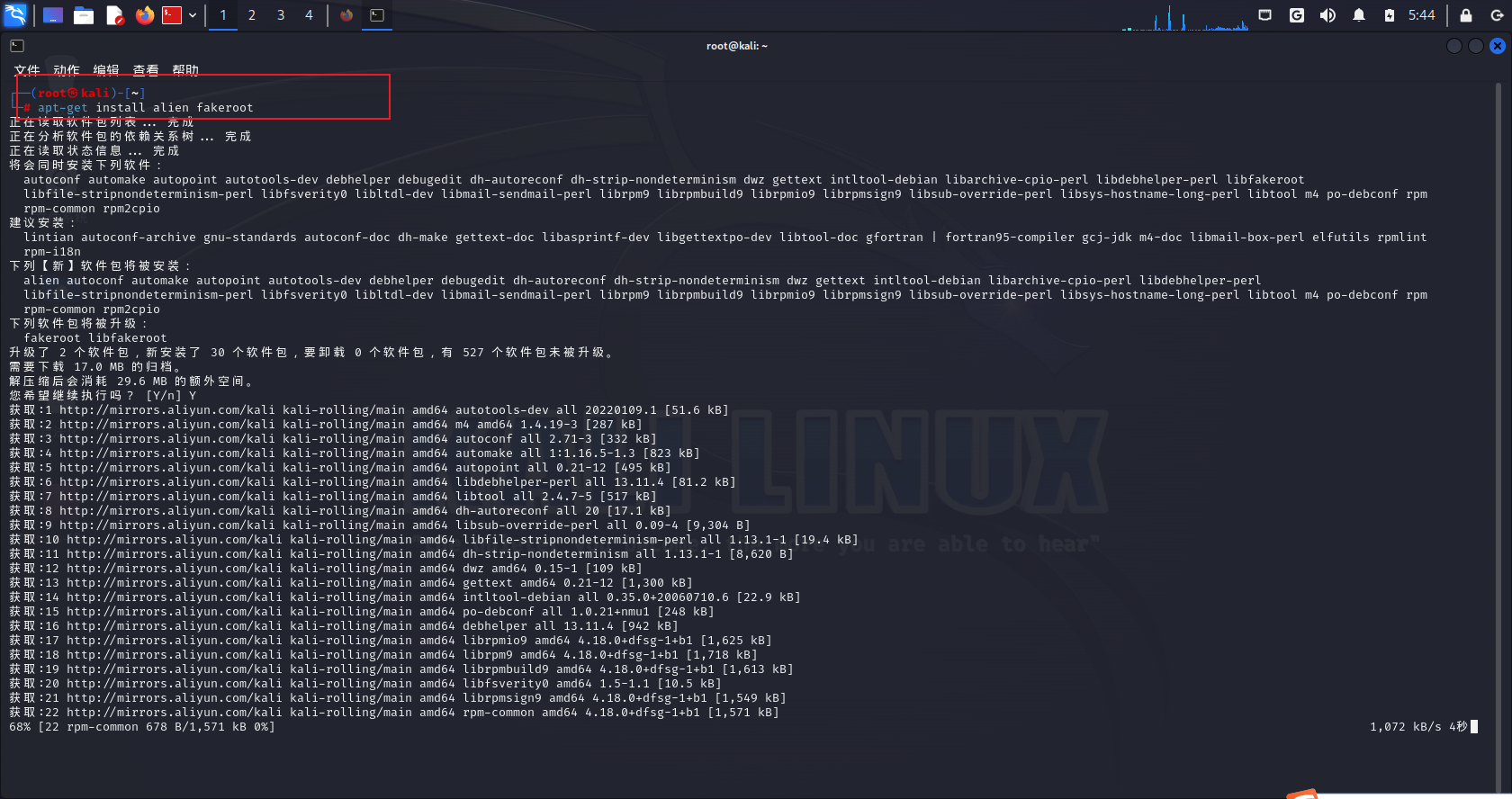1512x799 pixels.
Task: Maximize the terminal window
Action: (1476, 46)
